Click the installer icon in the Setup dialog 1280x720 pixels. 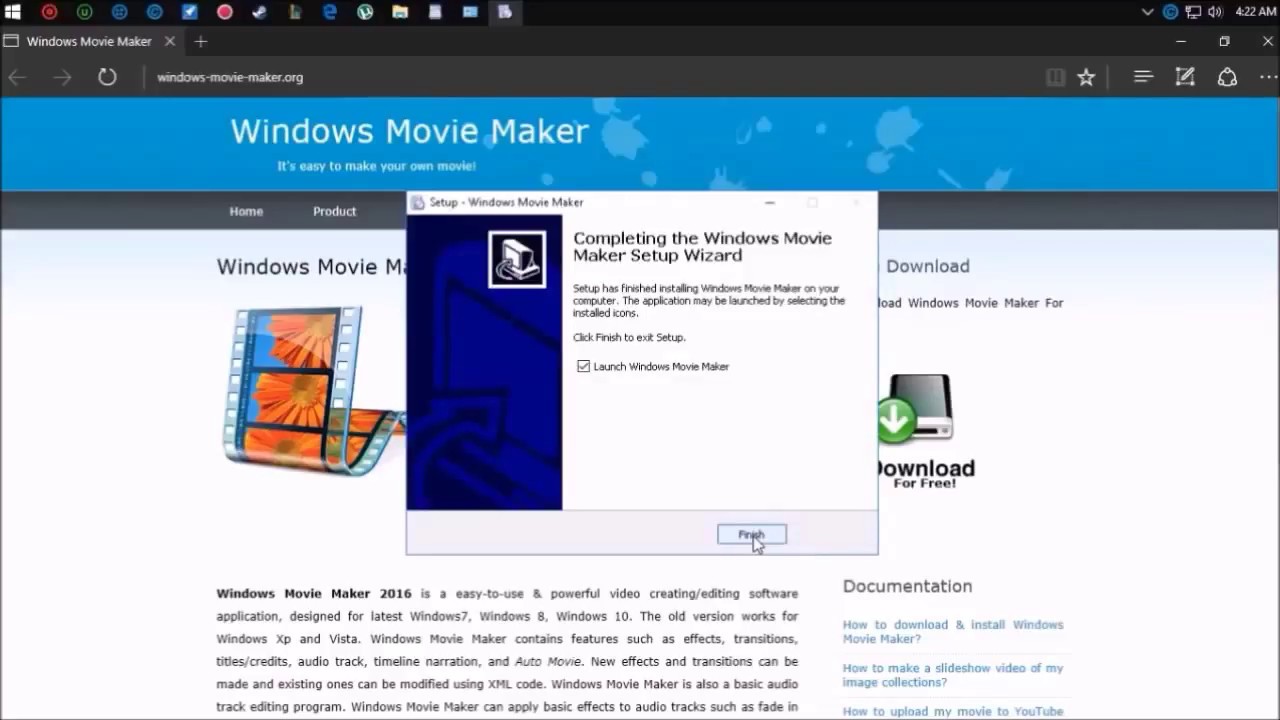pyautogui.click(x=517, y=259)
